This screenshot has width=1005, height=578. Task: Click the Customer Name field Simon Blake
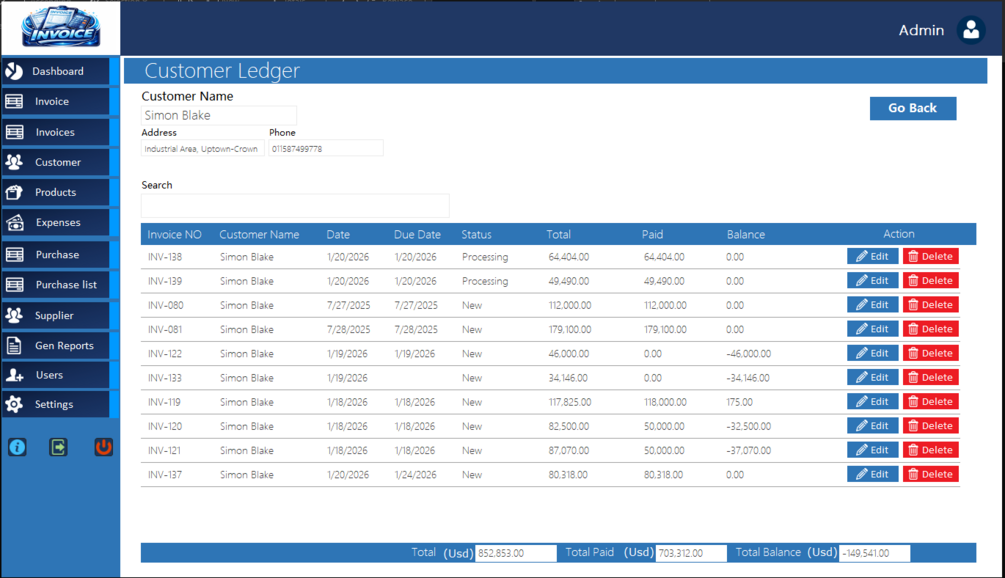pos(219,115)
